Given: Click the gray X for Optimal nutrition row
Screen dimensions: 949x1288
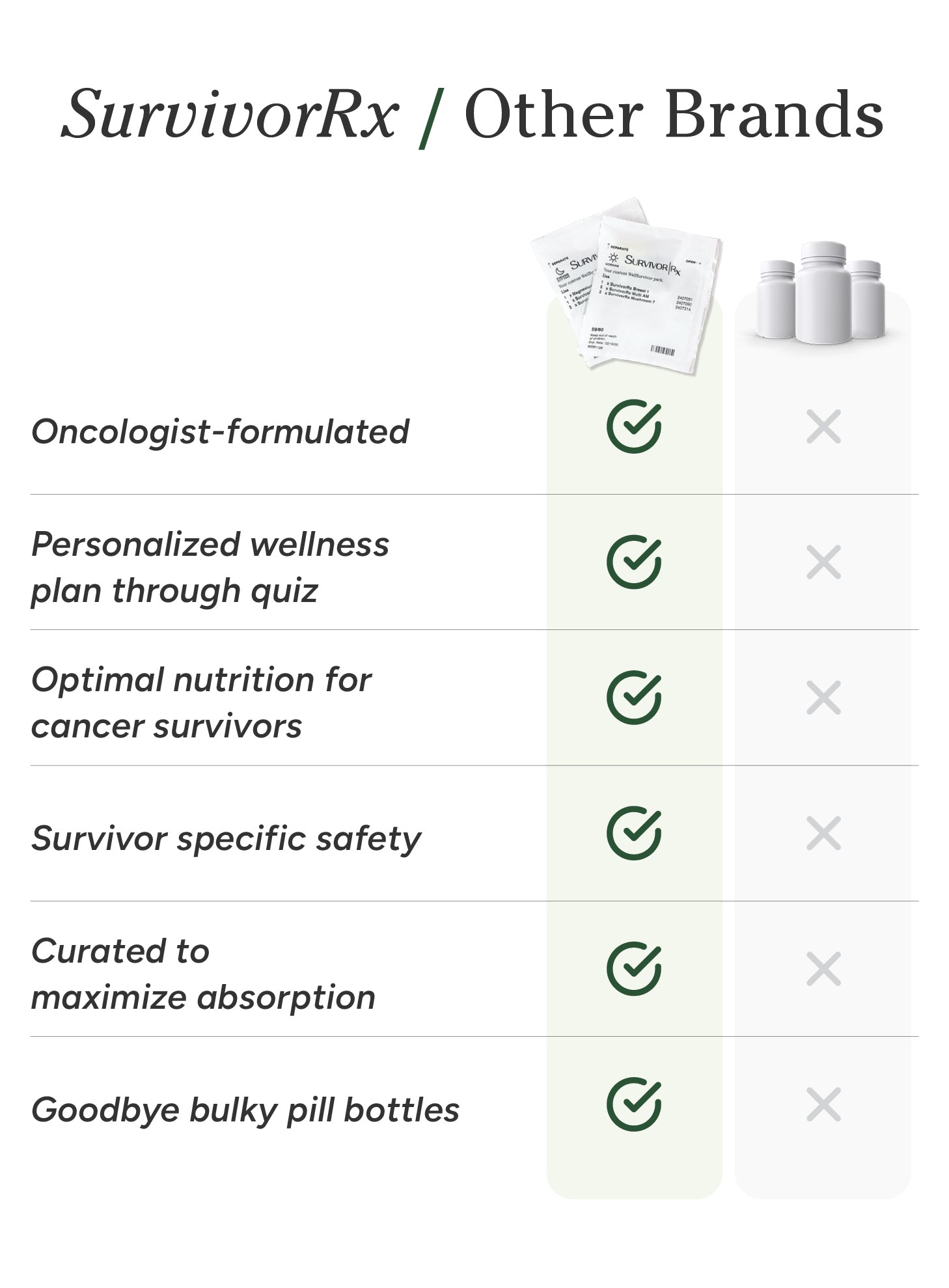Looking at the screenshot, I should click(x=823, y=698).
